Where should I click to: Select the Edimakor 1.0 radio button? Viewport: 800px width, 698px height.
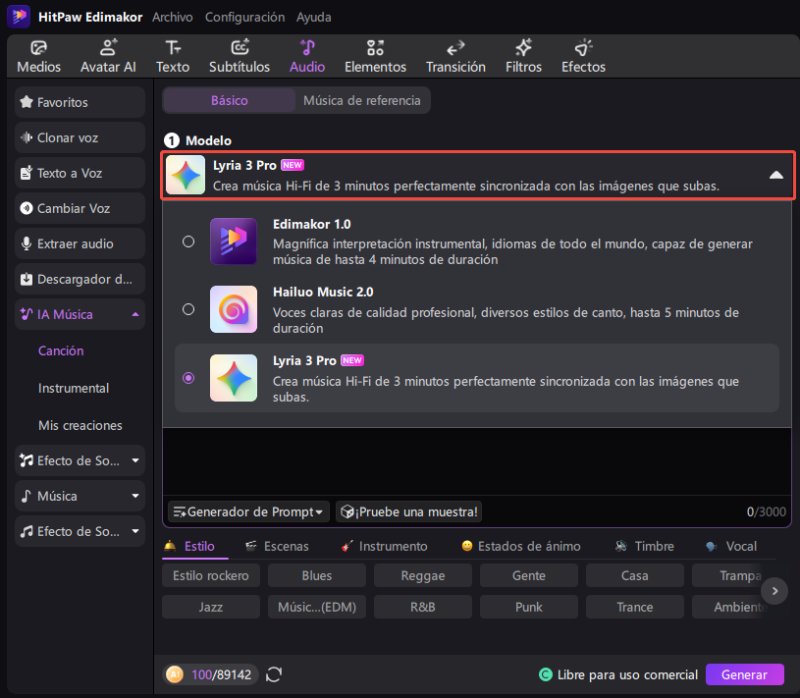(188, 241)
